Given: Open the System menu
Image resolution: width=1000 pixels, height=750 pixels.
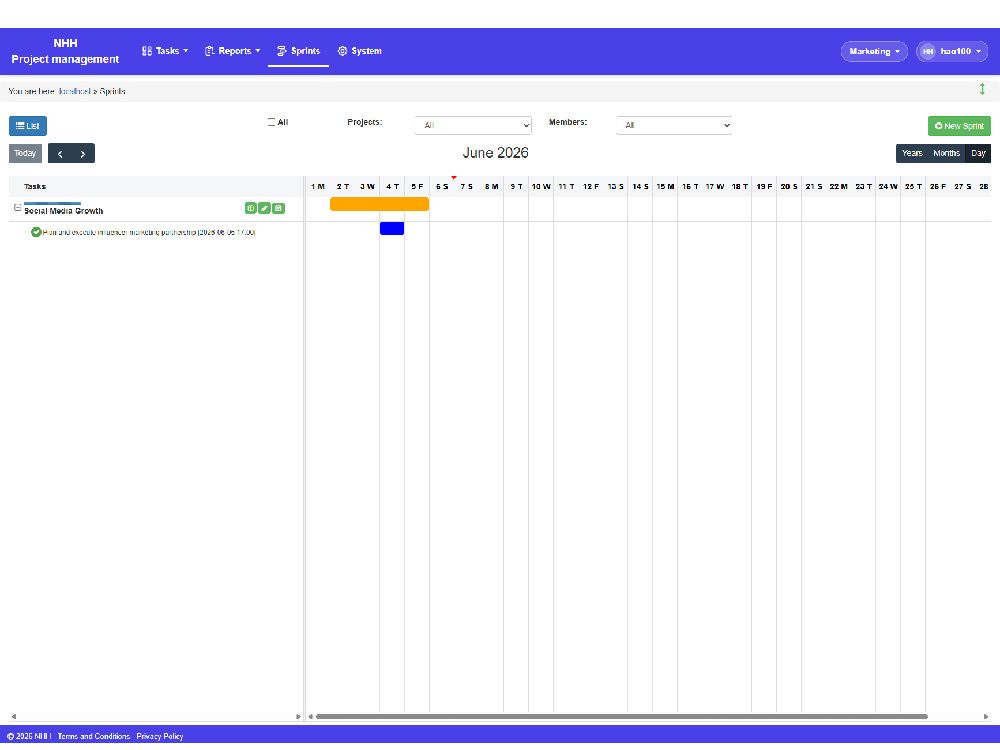Looking at the screenshot, I should point(360,51).
